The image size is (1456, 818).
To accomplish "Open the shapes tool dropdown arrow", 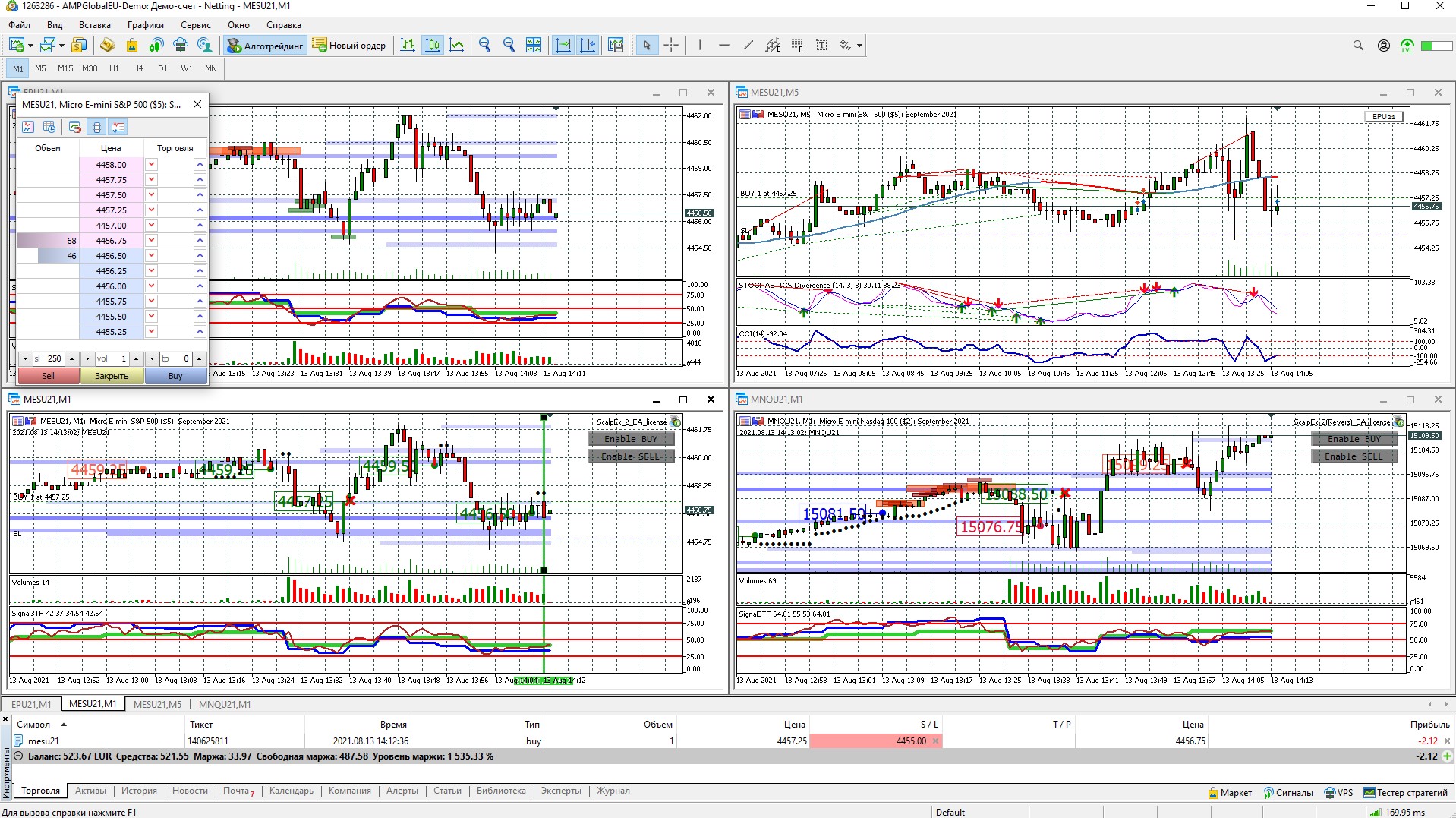I will [859, 46].
